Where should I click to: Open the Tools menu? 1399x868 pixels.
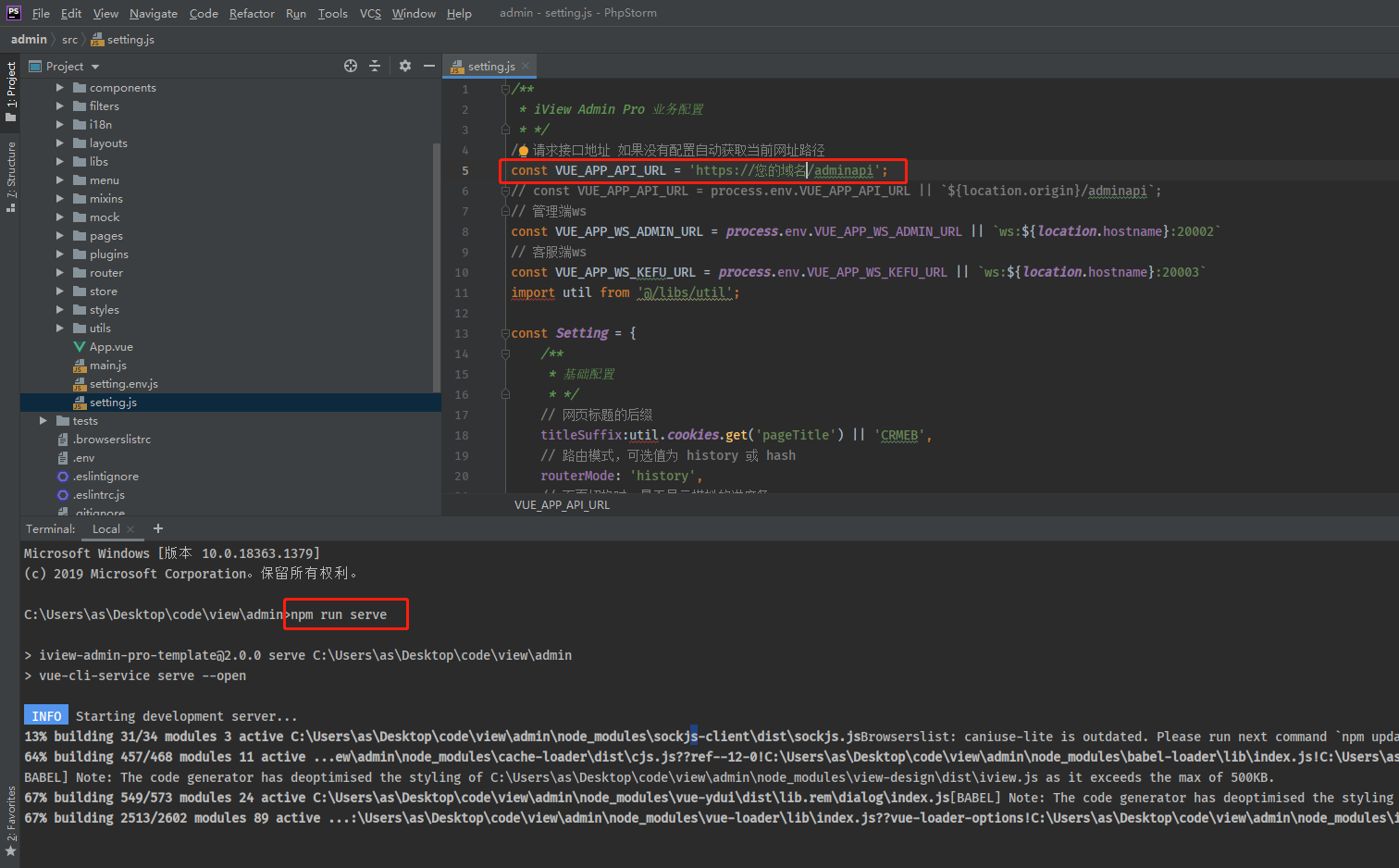332,13
